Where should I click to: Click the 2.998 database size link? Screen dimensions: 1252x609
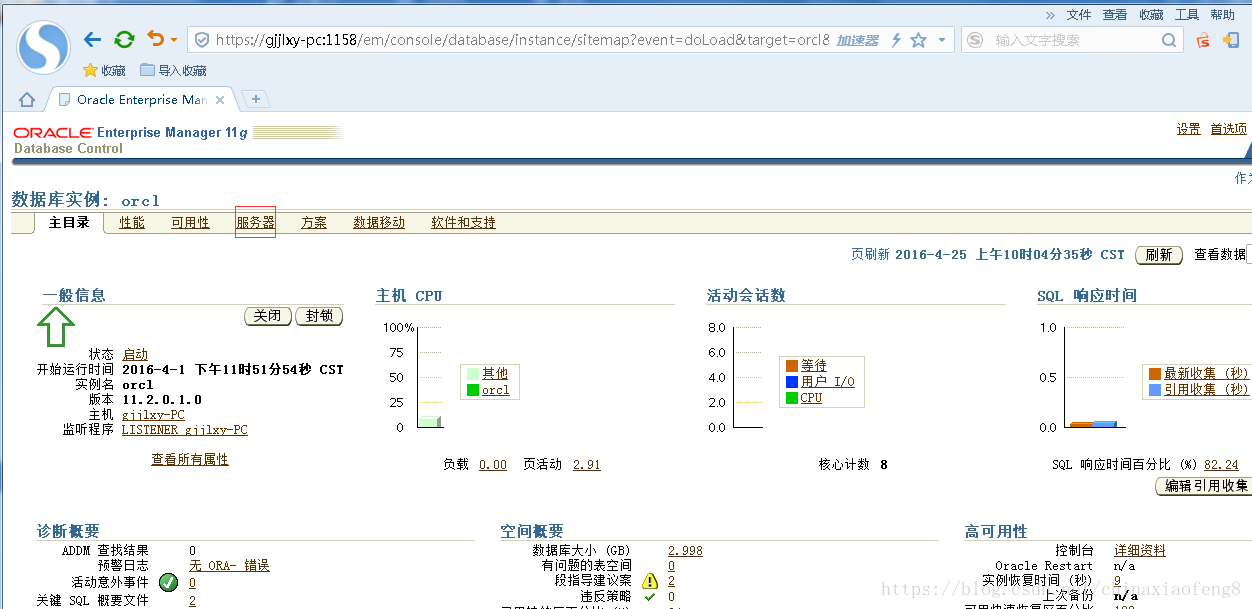click(x=685, y=551)
